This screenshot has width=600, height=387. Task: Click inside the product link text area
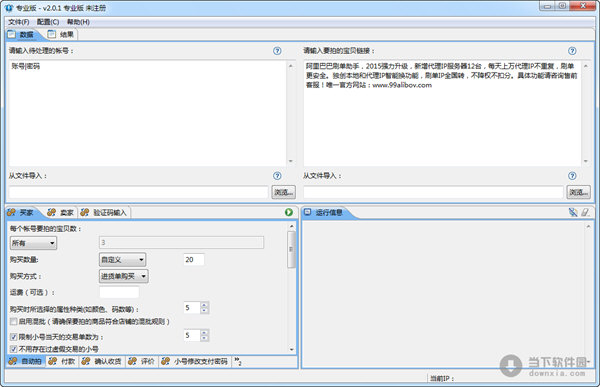pyautogui.click(x=442, y=113)
